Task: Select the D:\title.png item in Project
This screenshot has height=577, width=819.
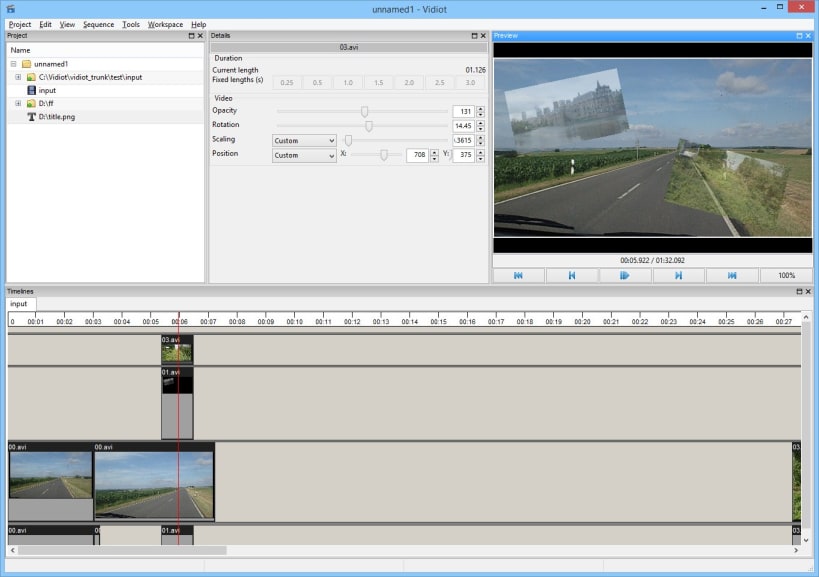Action: point(55,117)
